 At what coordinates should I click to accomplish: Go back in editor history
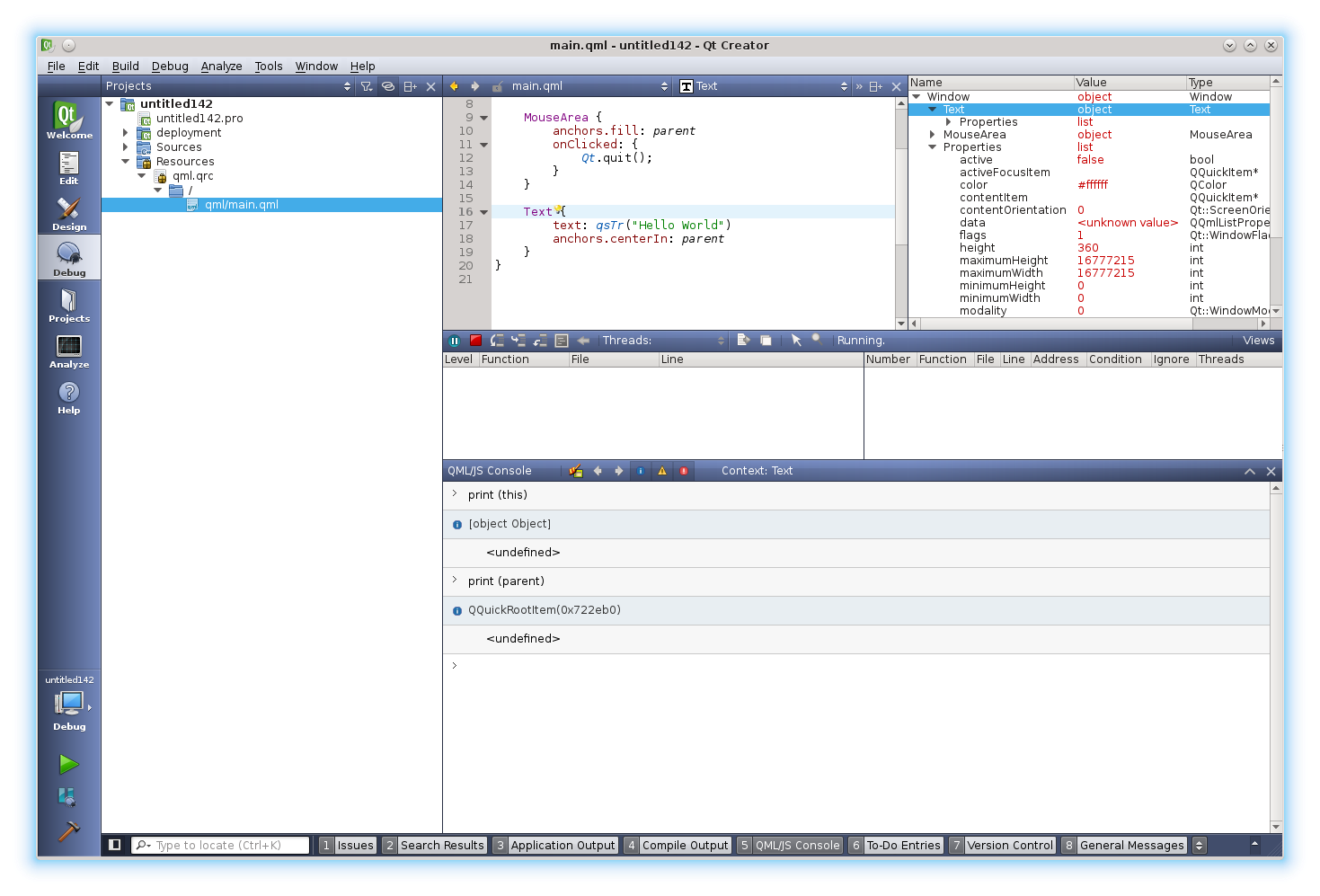(454, 86)
